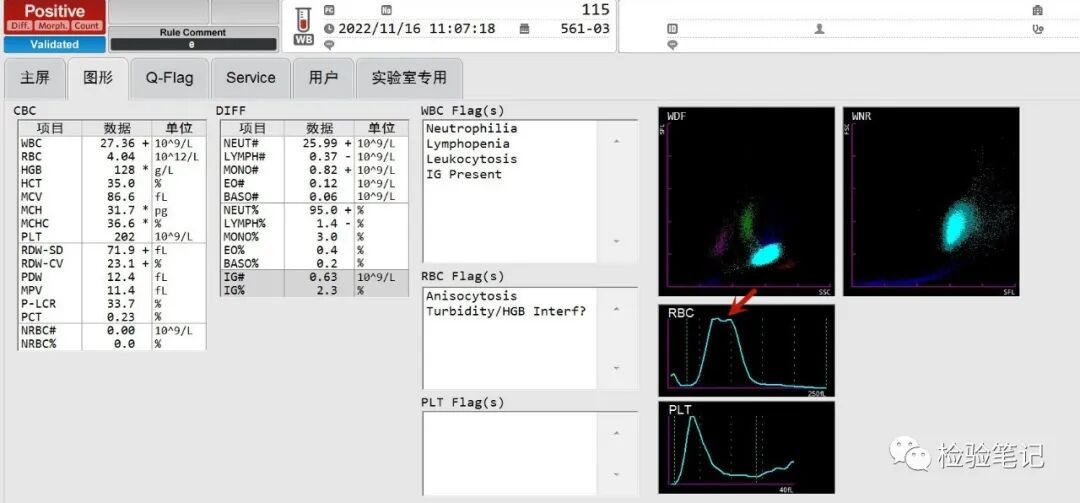The image size is (1080, 503).
Task: Click the LYMPH# value 0.37
Action: [x=324, y=156]
